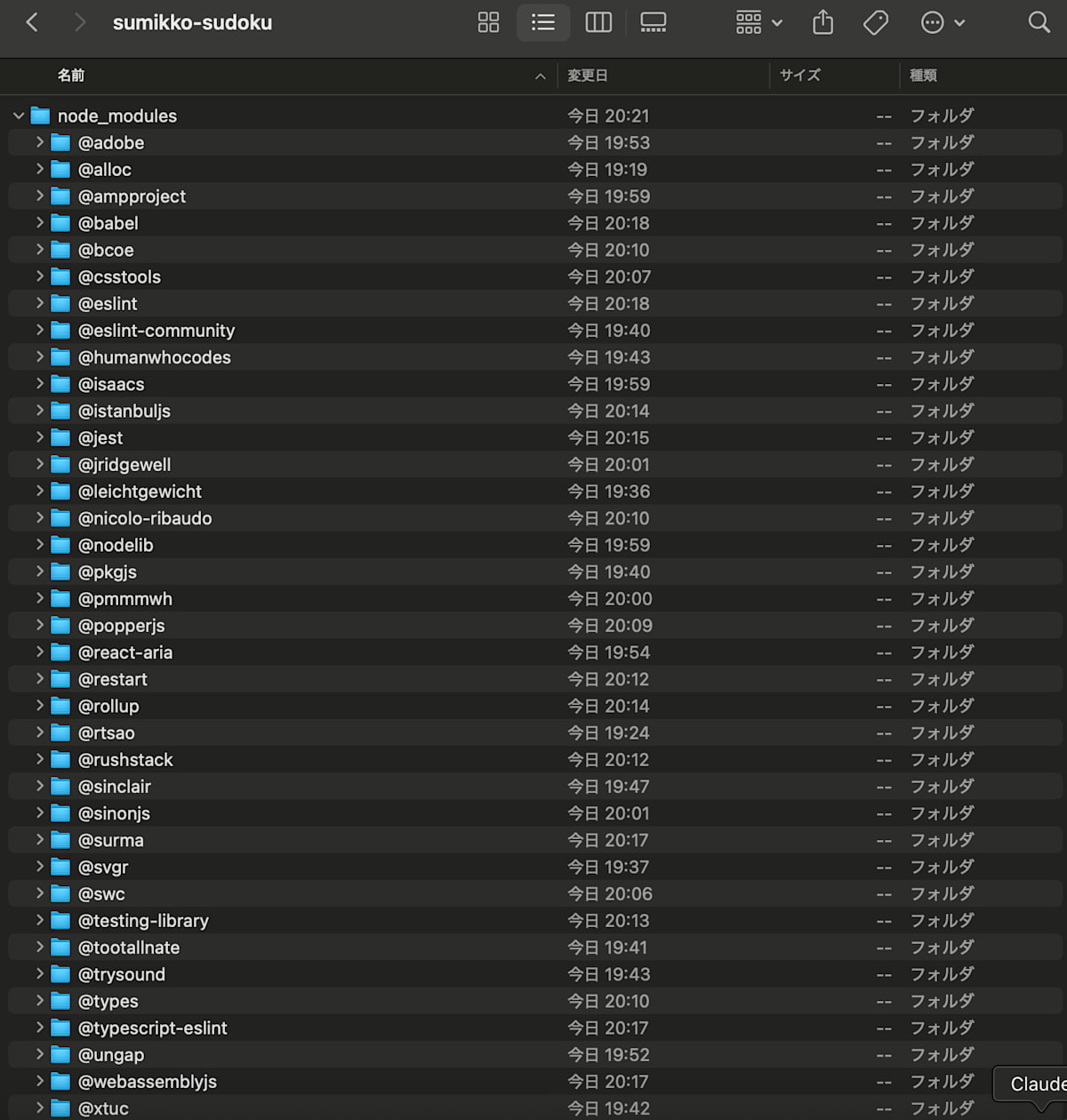Select the @eslint-community row
The width and height of the screenshot is (1067, 1120).
pos(535,331)
